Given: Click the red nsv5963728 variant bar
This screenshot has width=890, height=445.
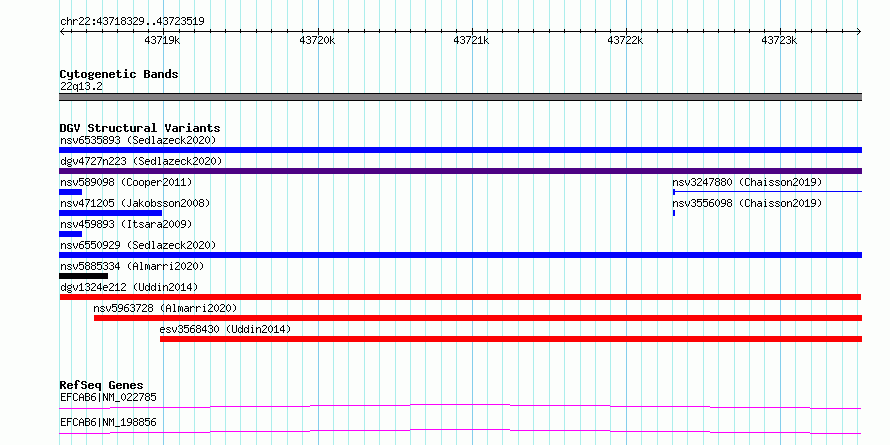Looking at the screenshot, I should 478,318.
